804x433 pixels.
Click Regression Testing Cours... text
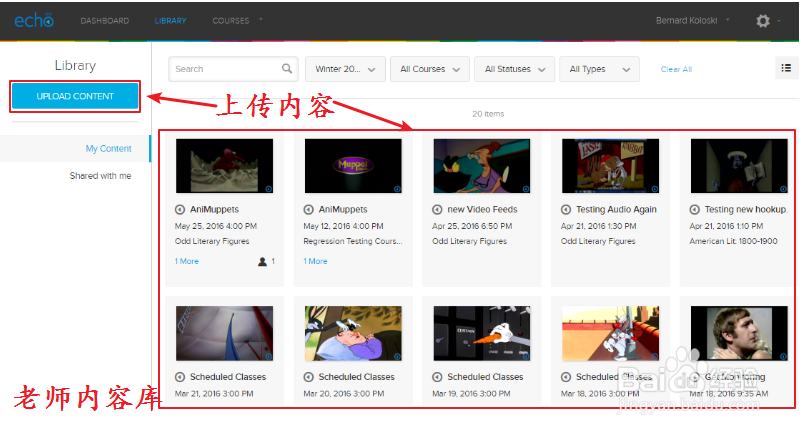(353, 241)
